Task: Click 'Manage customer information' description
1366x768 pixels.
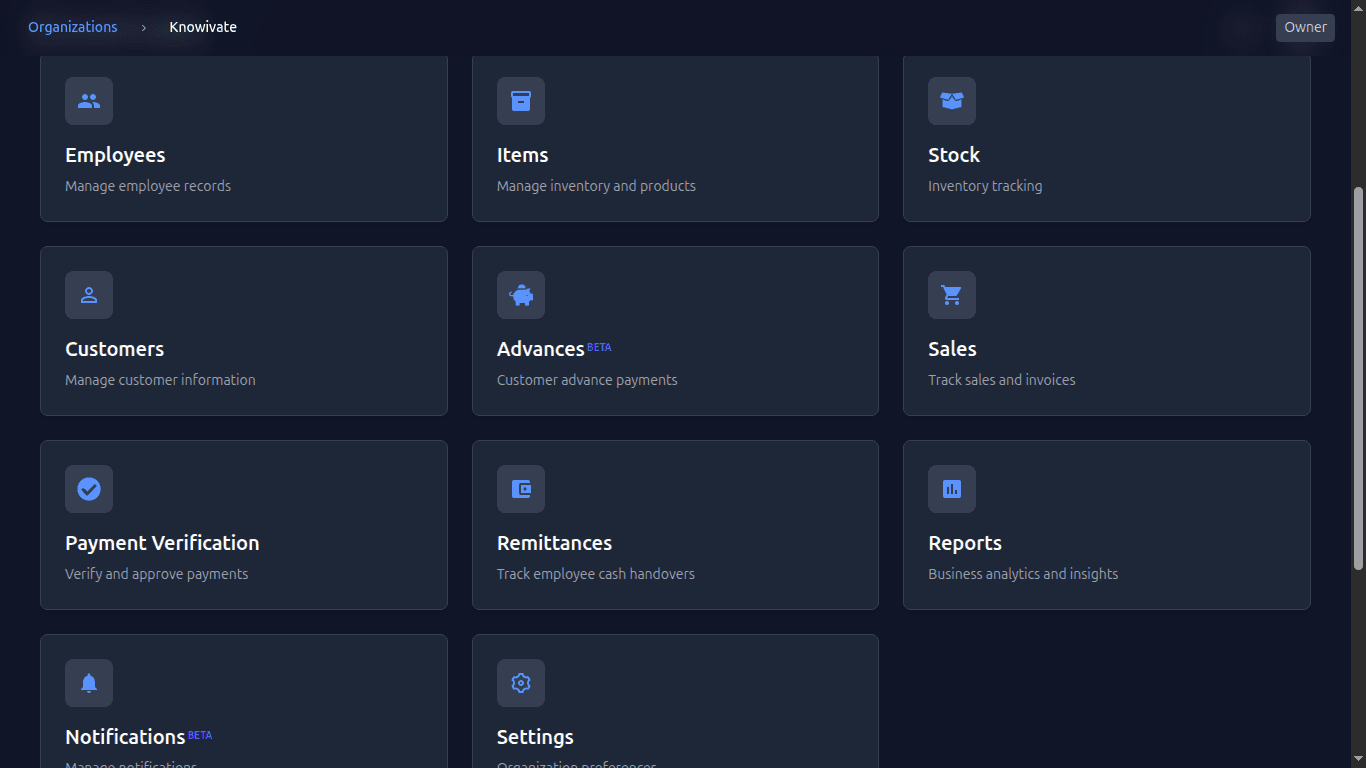Action: (160, 380)
